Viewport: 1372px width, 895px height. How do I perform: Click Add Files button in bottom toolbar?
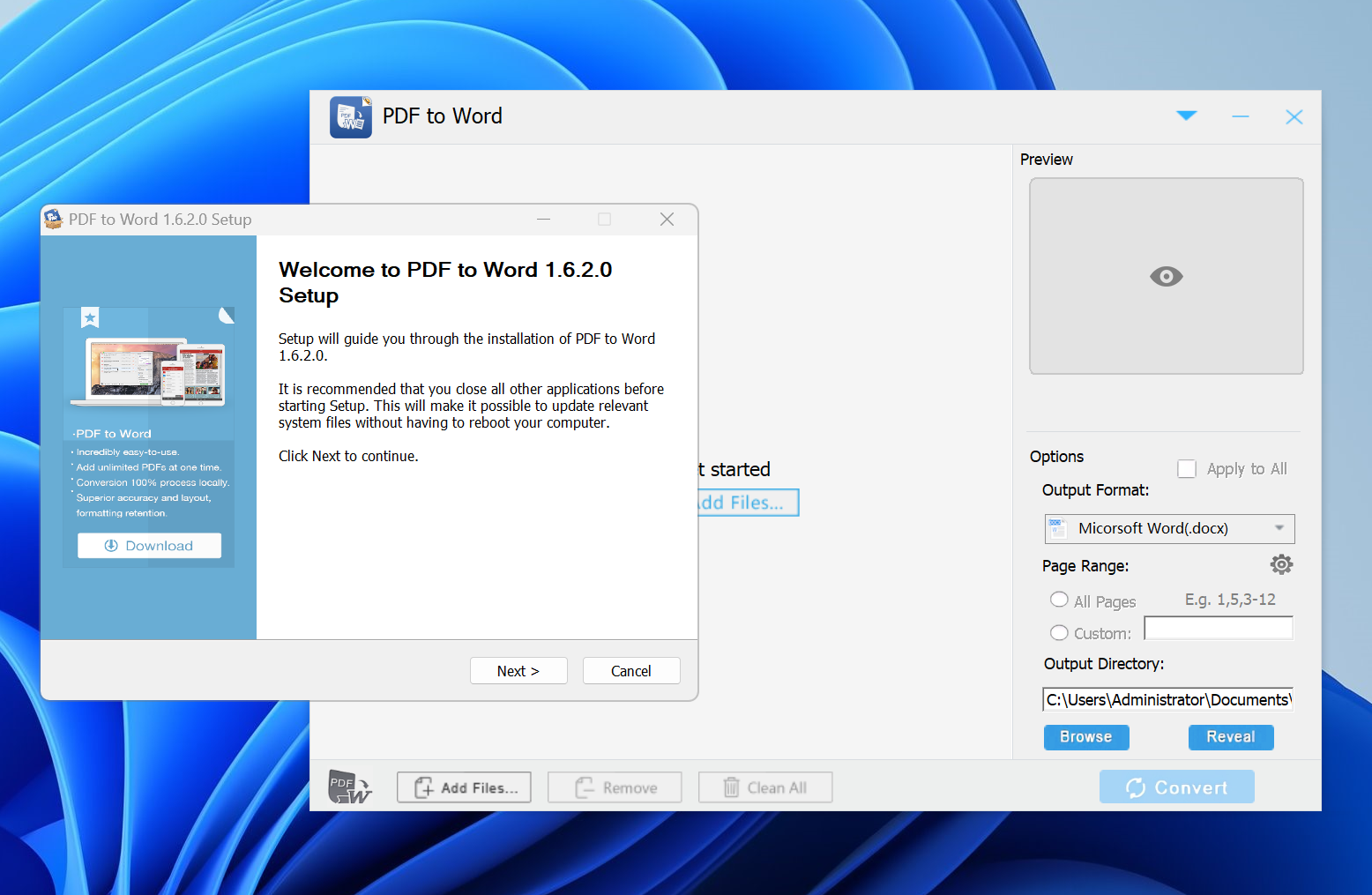pos(464,787)
